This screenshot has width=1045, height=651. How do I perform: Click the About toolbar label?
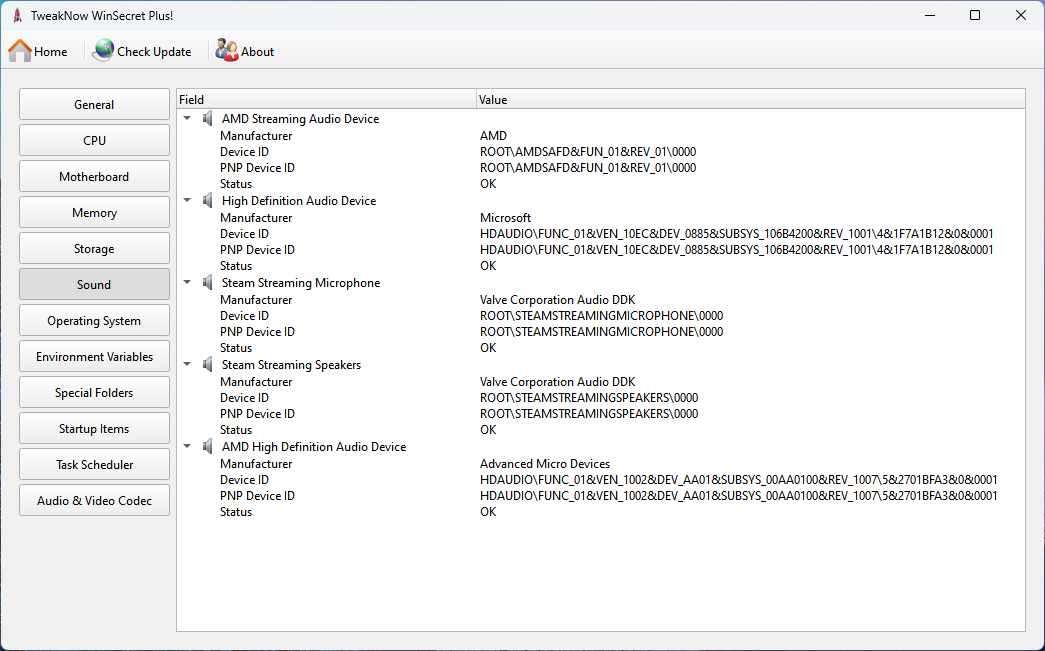pyautogui.click(x=257, y=51)
